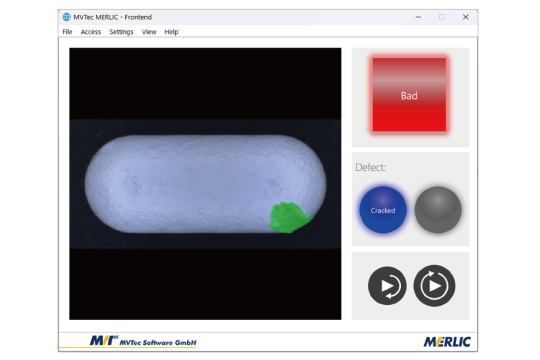Toggle the gray inactive defect indicator

tap(438, 210)
